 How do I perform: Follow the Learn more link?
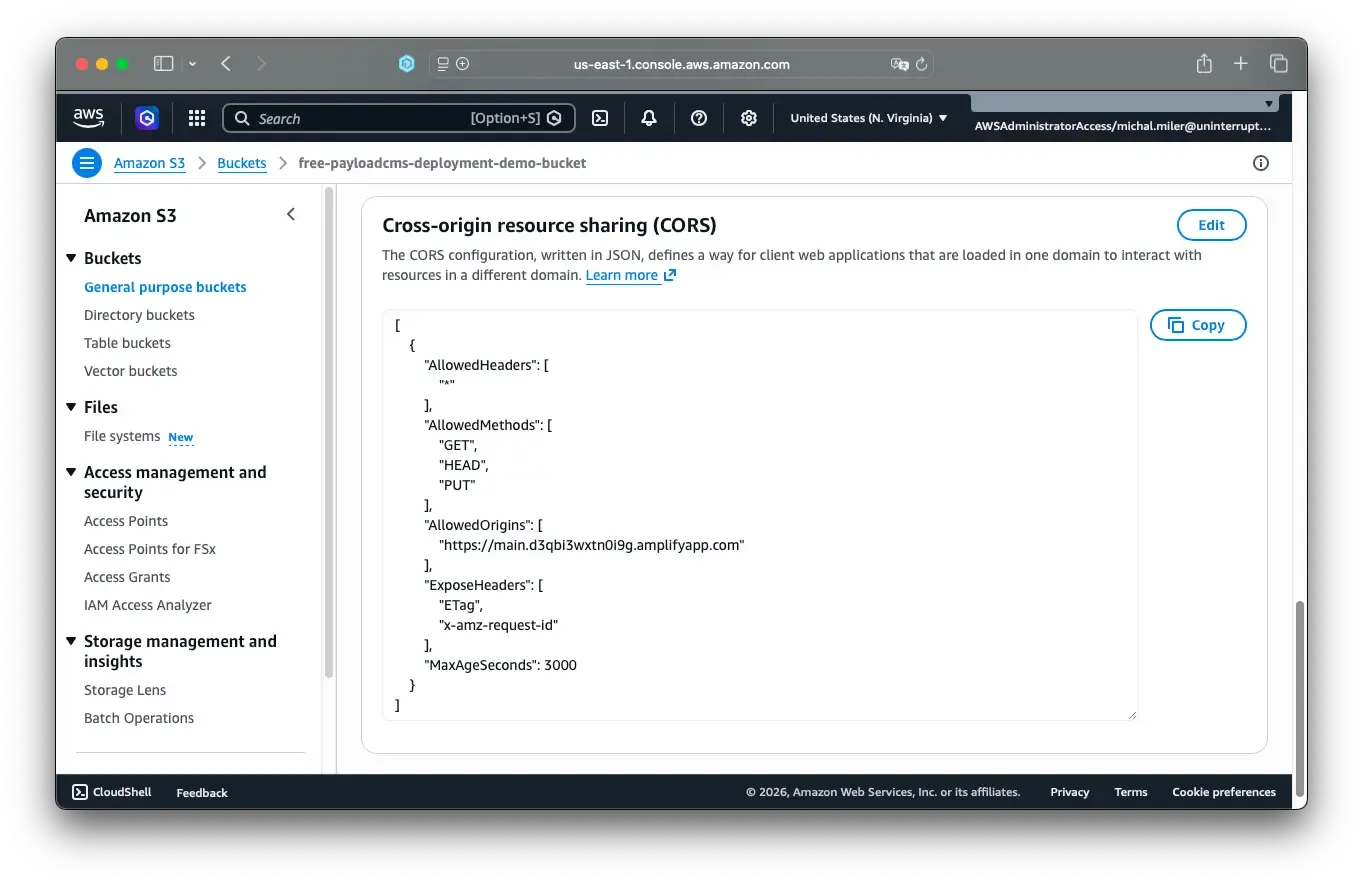(630, 275)
